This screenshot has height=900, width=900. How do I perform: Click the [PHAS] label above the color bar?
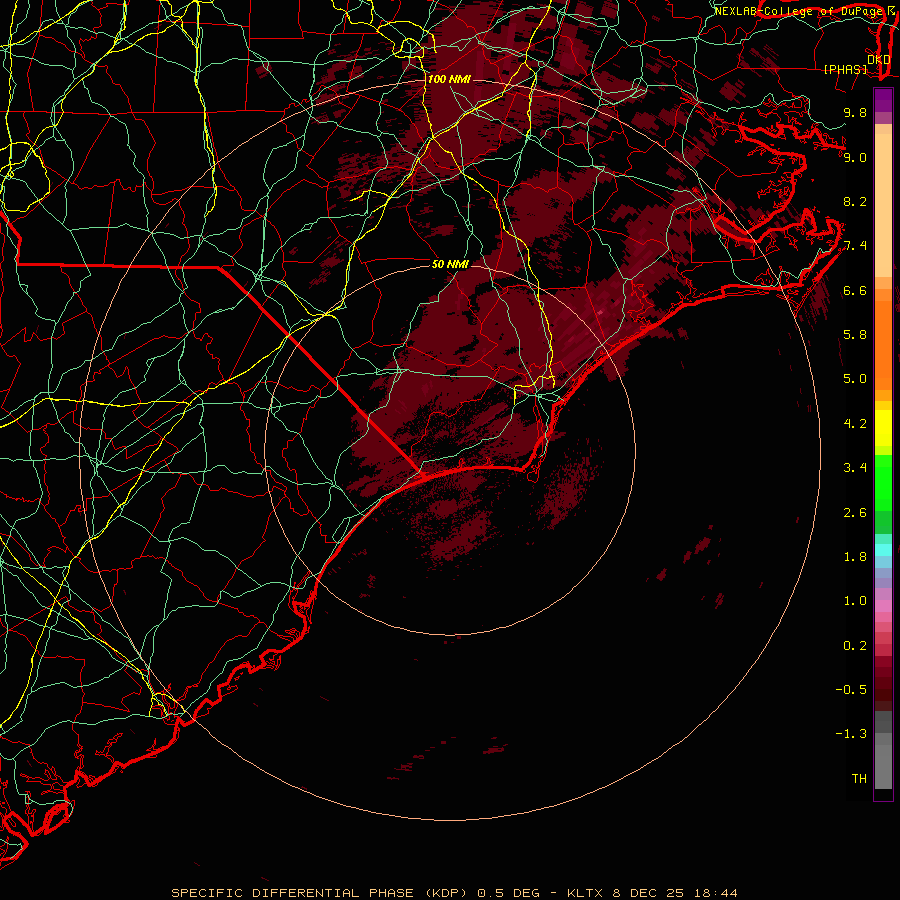point(845,70)
